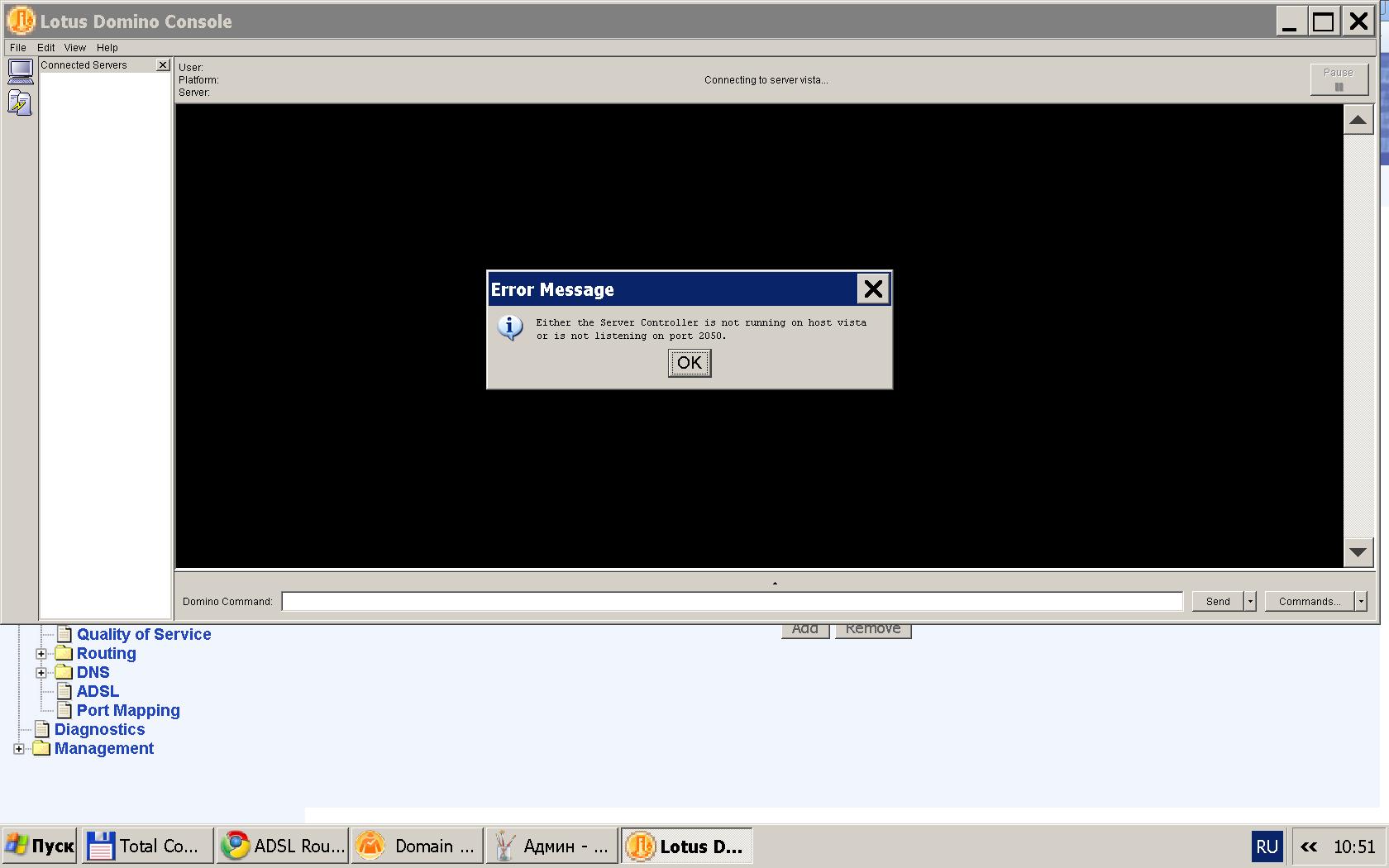This screenshot has width=1389, height=868.
Task: Click the Quality of Service page icon
Action: (x=64, y=634)
